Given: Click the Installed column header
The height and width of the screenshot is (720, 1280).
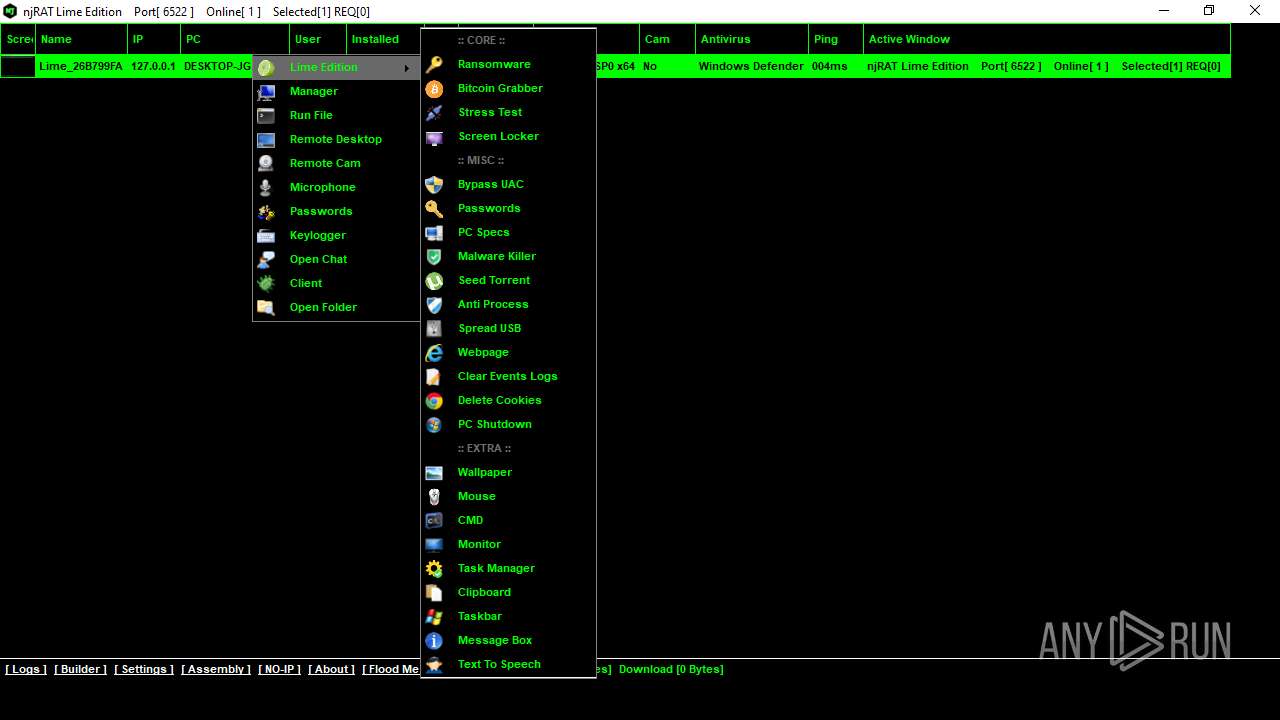Looking at the screenshot, I should [384, 39].
